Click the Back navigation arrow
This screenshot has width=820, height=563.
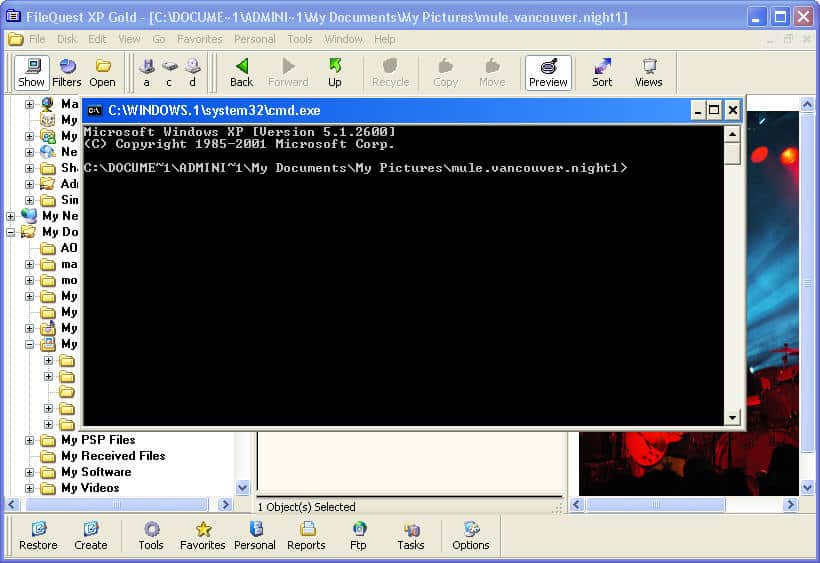[241, 72]
